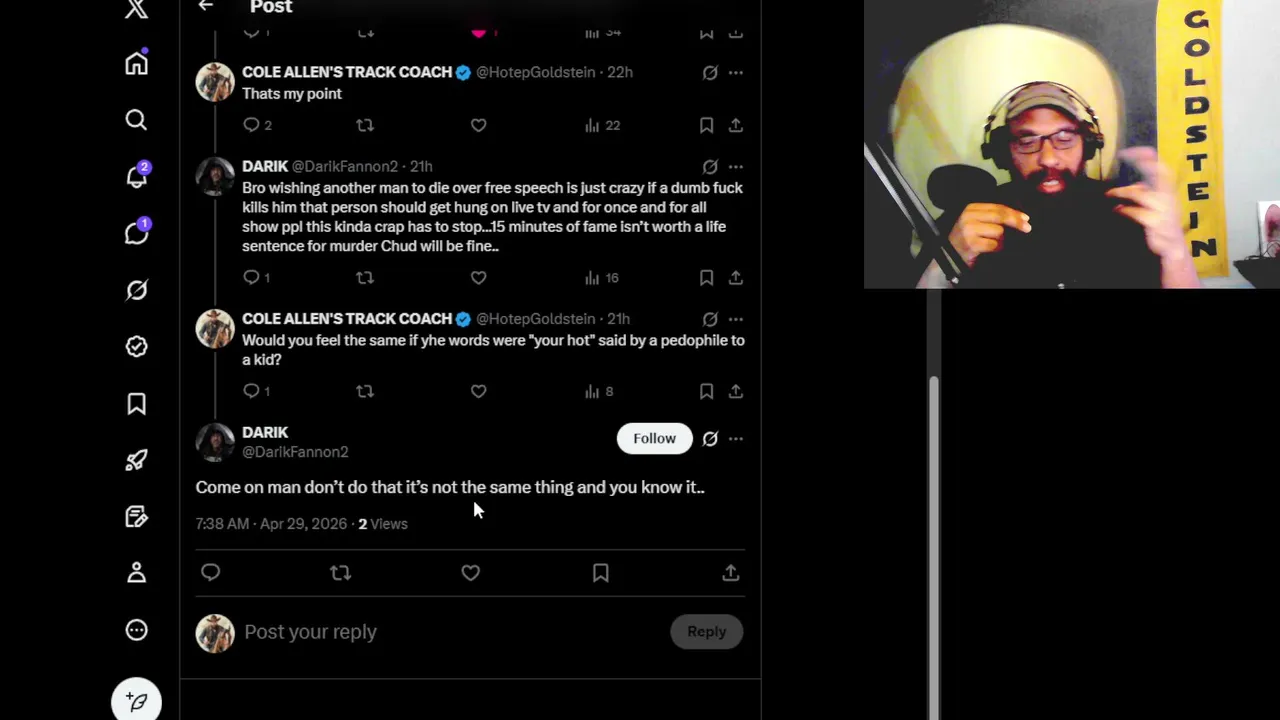
Task: Open the Messages chat icon in sidebar
Action: (136, 232)
